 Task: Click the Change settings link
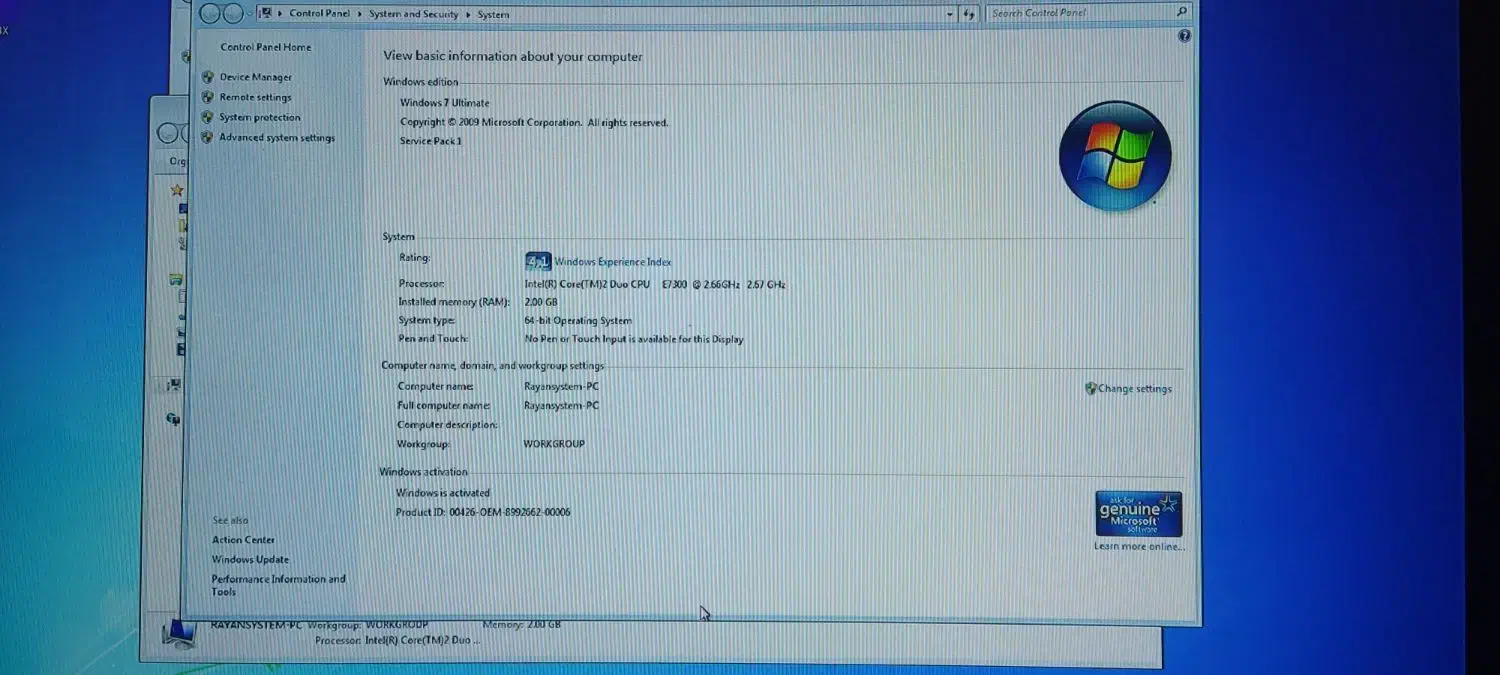coord(1134,389)
